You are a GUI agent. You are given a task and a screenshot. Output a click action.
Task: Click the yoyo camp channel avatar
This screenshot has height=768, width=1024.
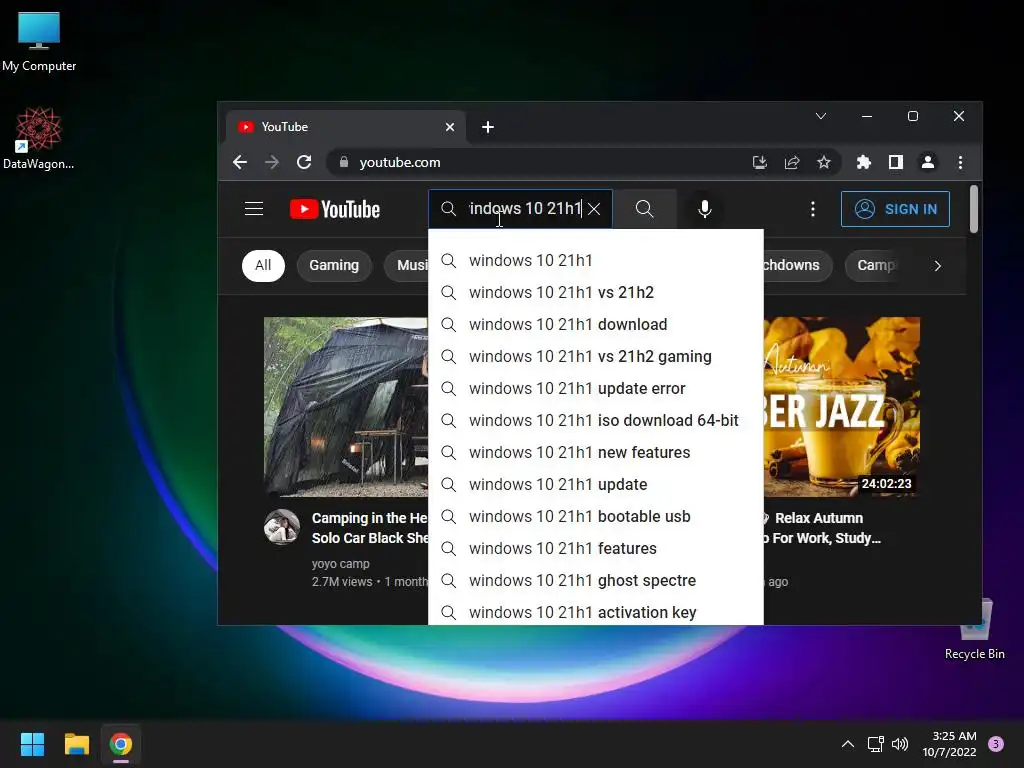pyautogui.click(x=281, y=527)
